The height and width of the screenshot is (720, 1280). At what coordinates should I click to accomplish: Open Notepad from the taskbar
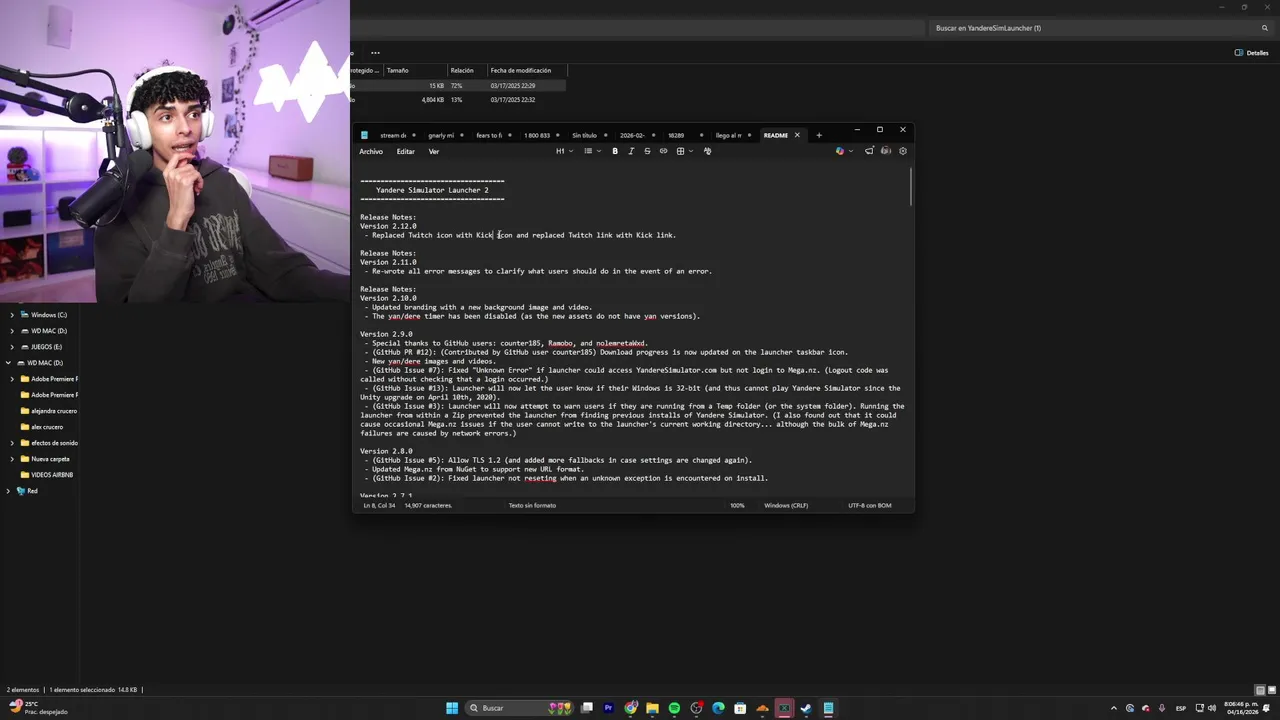pyautogui.click(x=828, y=708)
